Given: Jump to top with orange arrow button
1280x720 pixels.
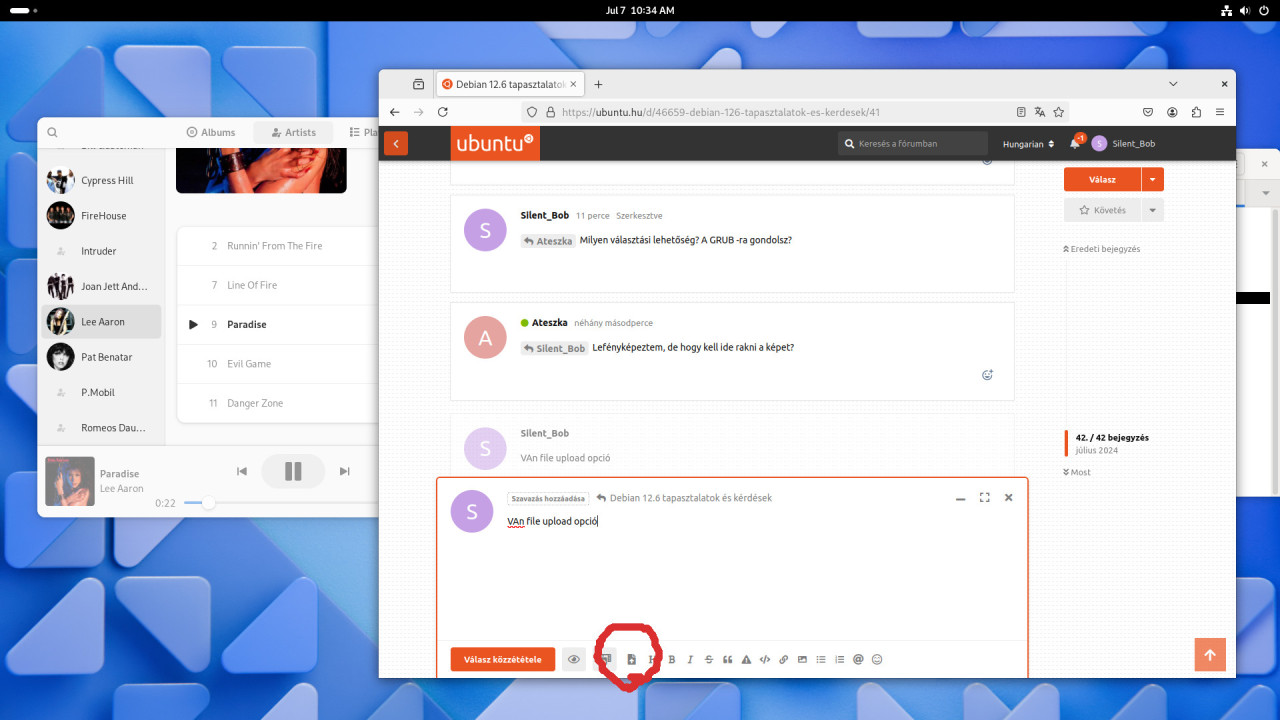Looking at the screenshot, I should click(1210, 655).
